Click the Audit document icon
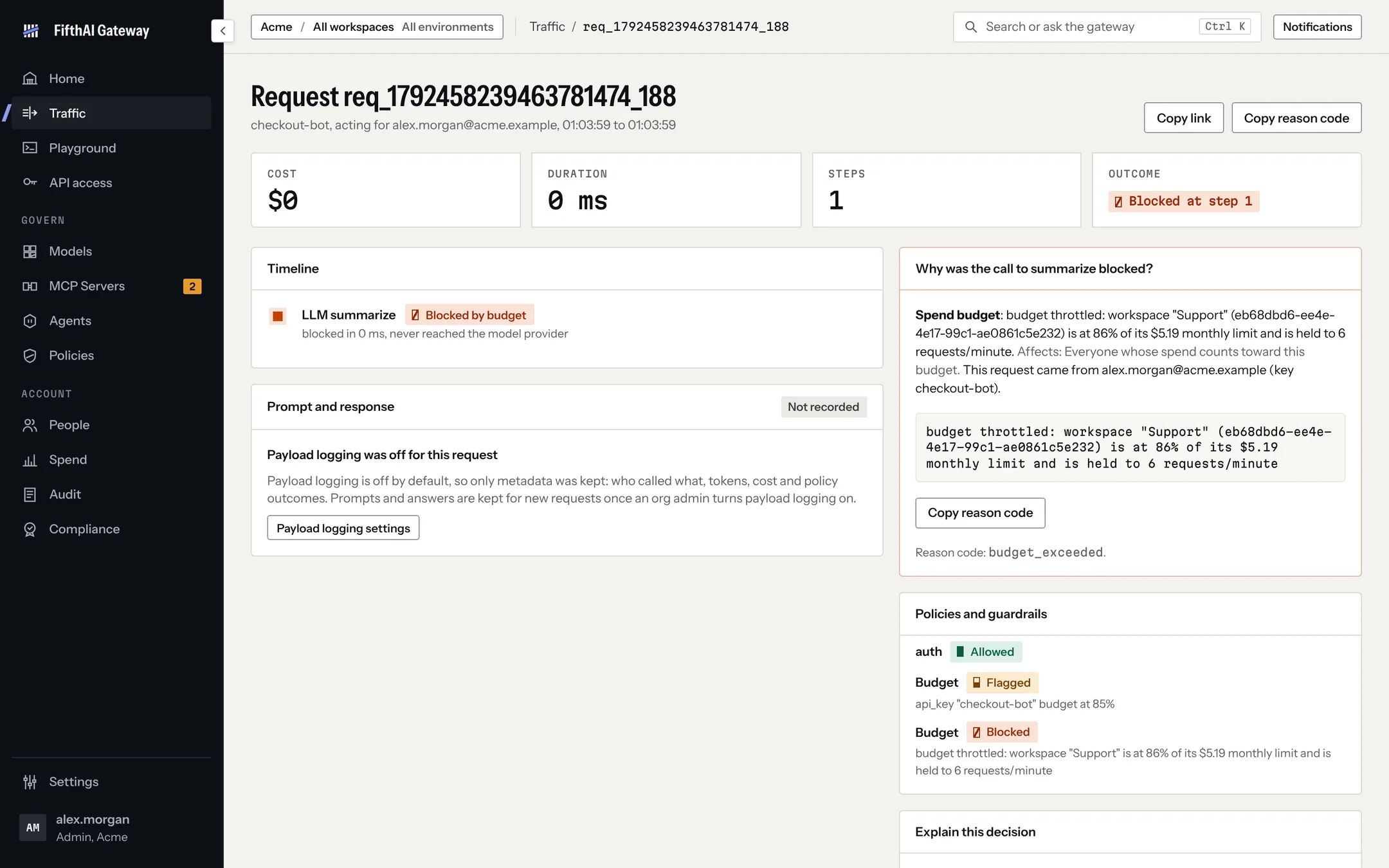The height and width of the screenshot is (868, 1389). tap(30, 494)
